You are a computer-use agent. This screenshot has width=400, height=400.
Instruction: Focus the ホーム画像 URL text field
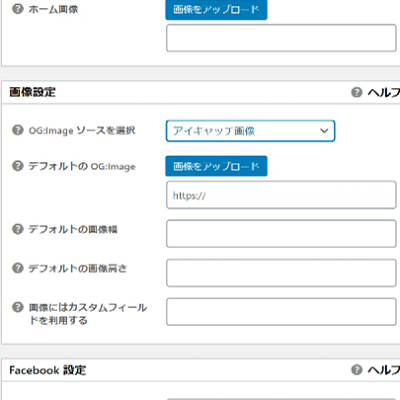(281, 38)
